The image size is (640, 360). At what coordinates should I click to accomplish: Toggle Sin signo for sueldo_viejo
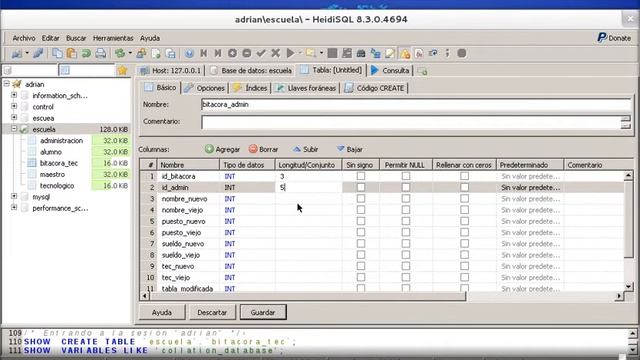click(361, 255)
